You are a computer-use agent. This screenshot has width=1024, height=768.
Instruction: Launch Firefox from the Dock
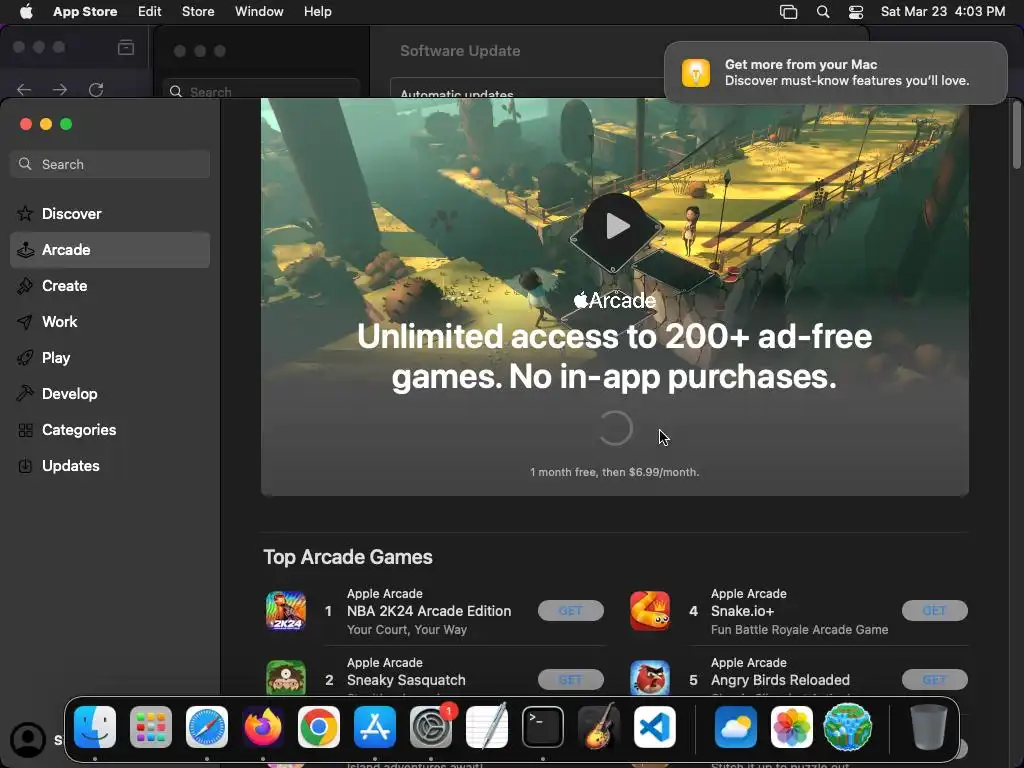(x=263, y=727)
